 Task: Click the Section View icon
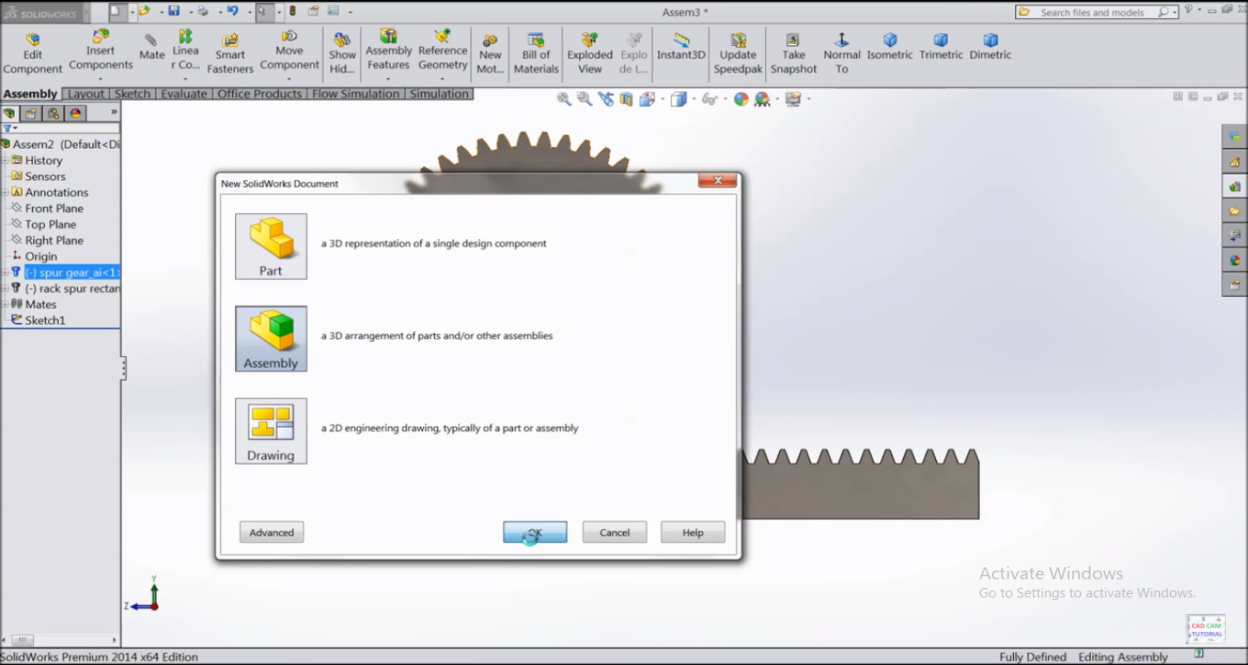tap(626, 99)
